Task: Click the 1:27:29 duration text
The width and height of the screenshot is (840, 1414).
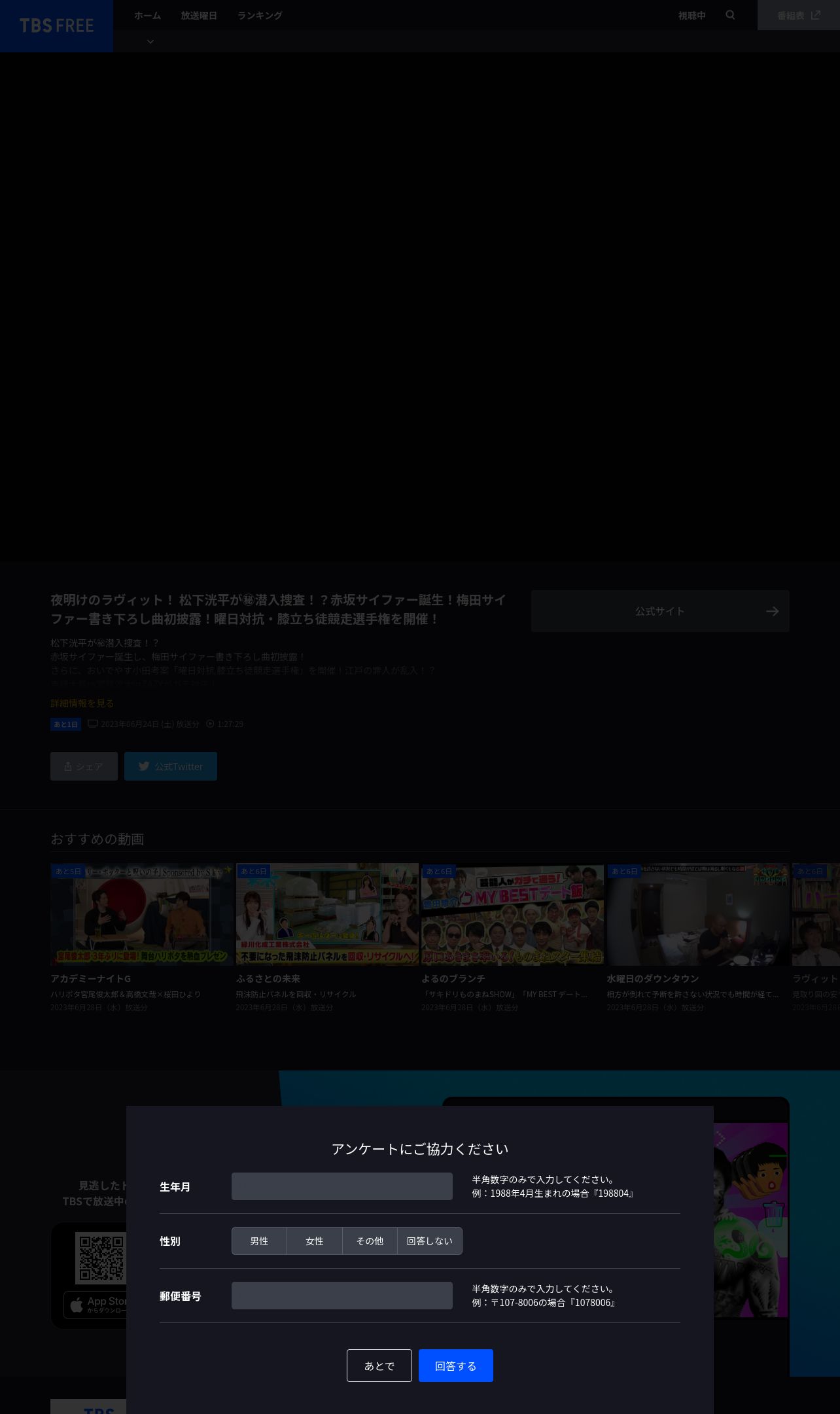Action: click(230, 724)
